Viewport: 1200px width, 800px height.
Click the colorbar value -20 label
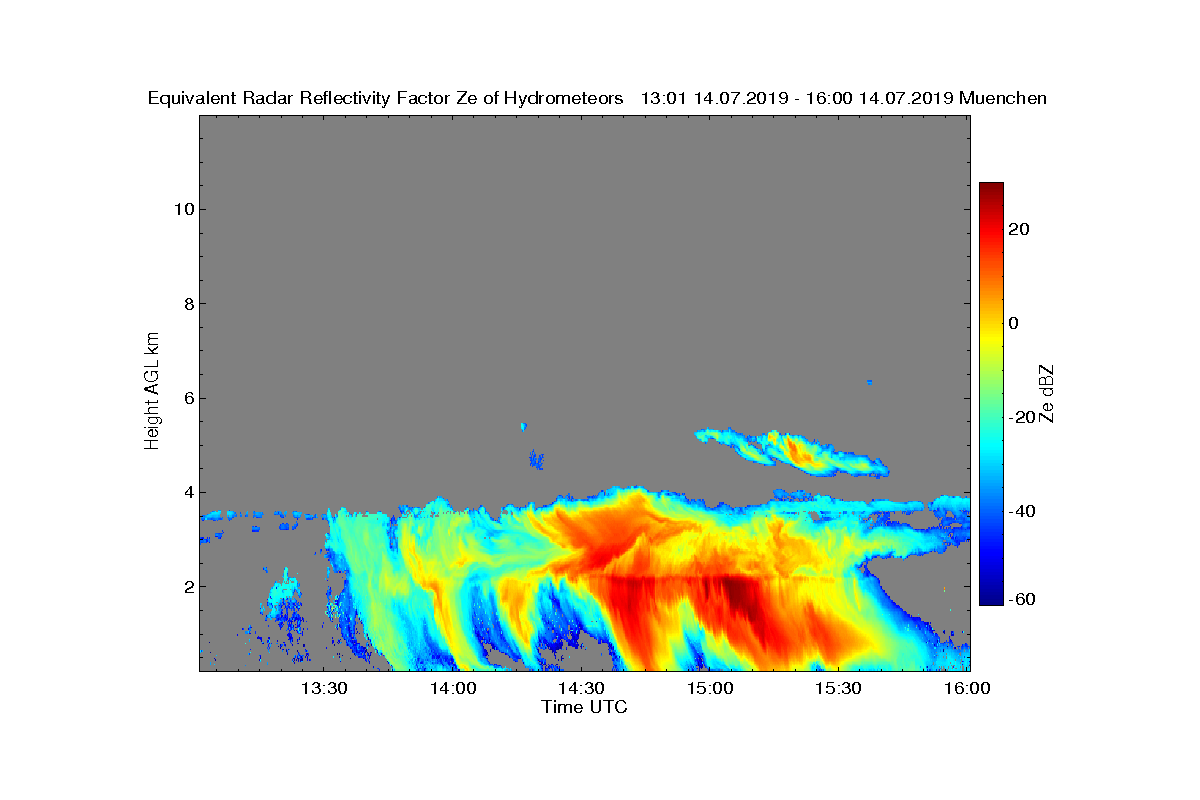point(1020,417)
